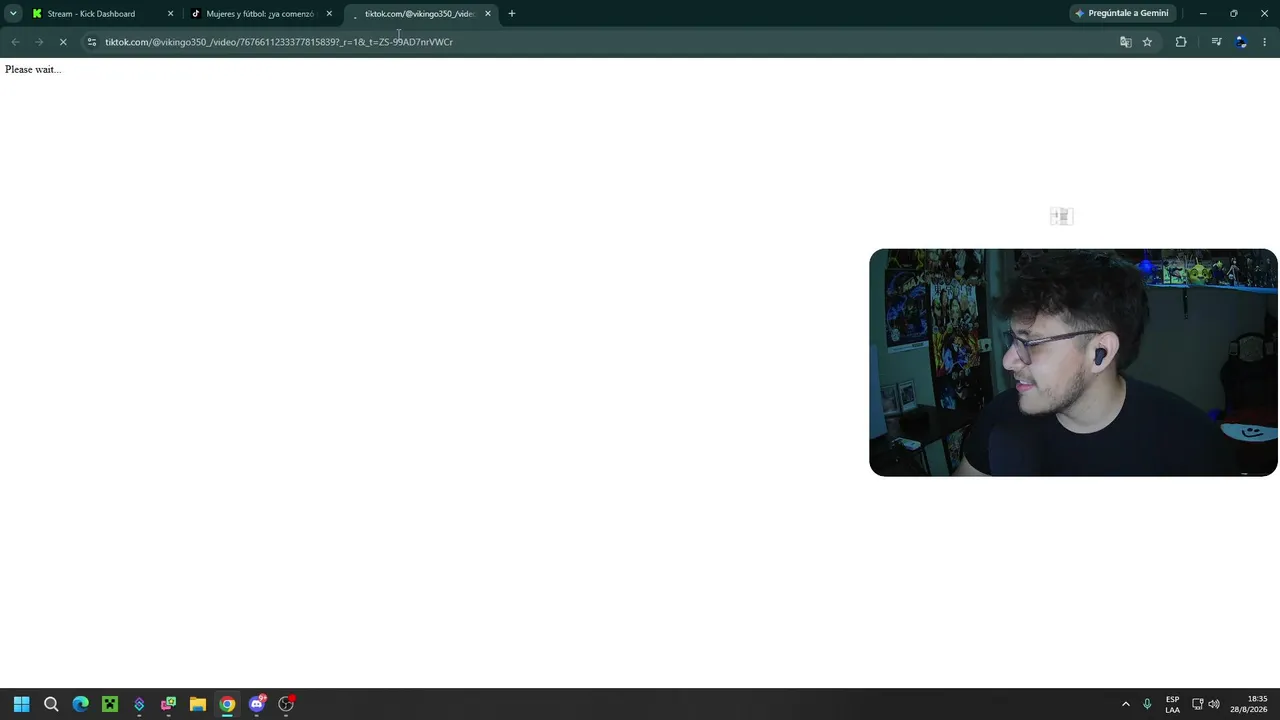1280x720 pixels.
Task: Open the pink chat-bubble taskbar app
Action: pyautogui.click(x=168, y=704)
